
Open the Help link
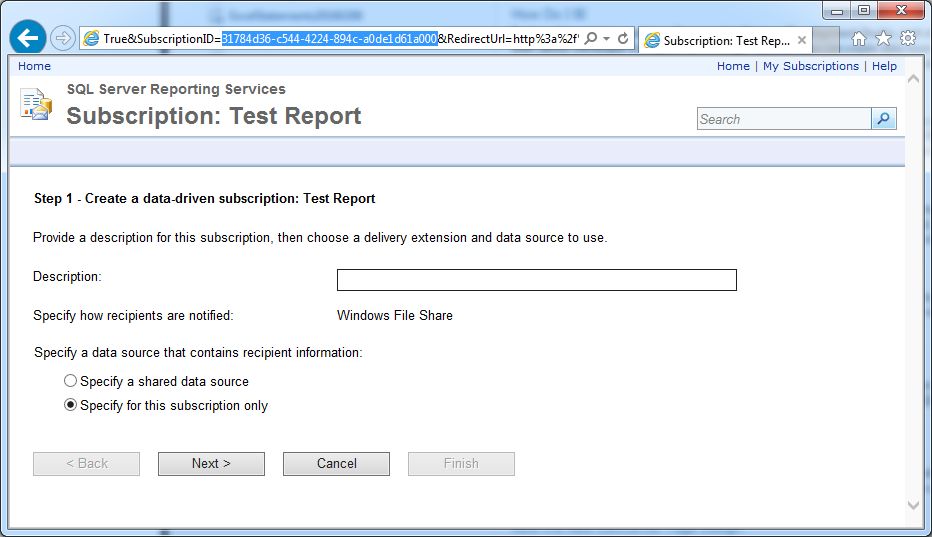pos(884,66)
